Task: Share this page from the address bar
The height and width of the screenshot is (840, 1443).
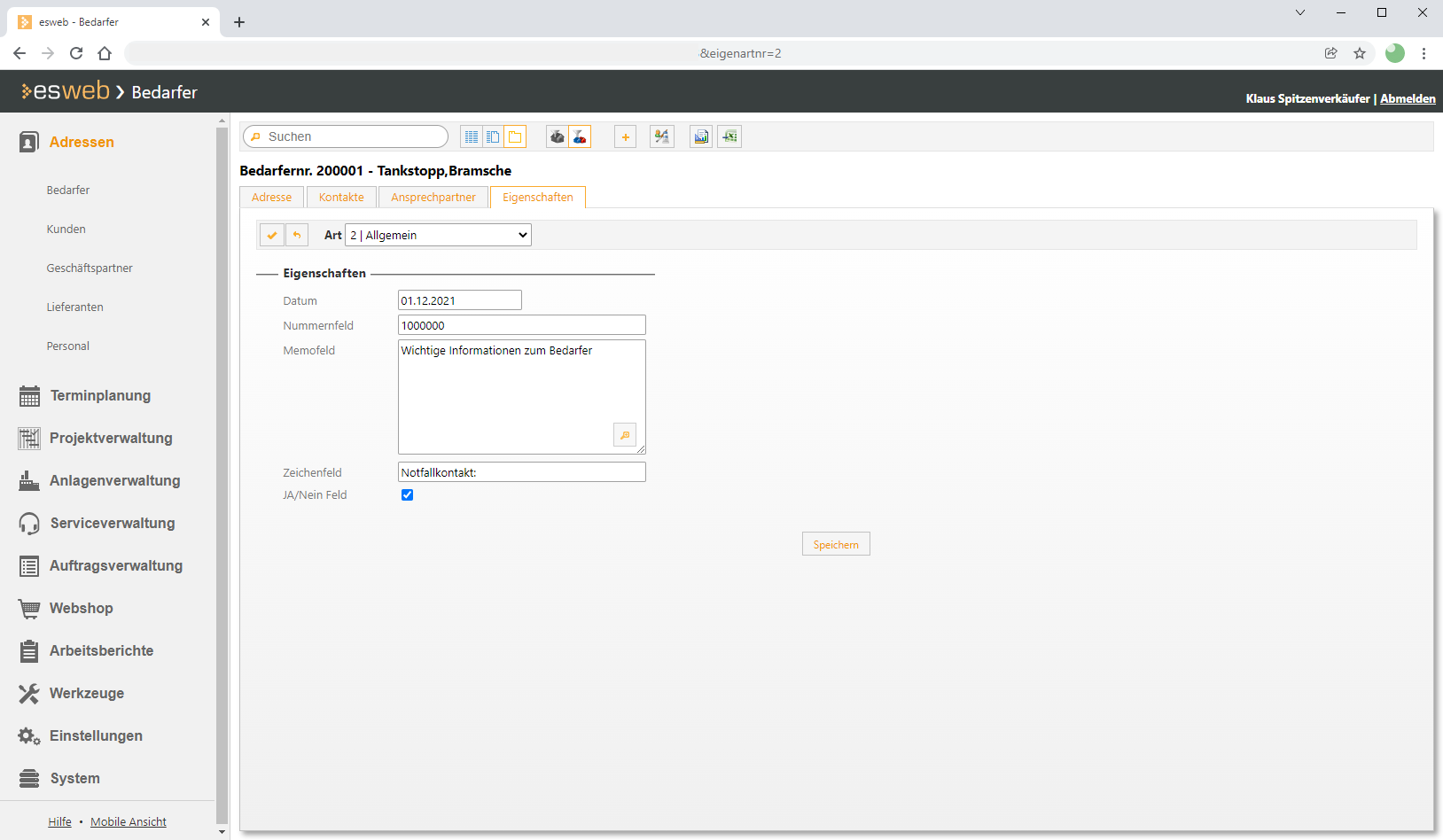Action: [x=1331, y=53]
